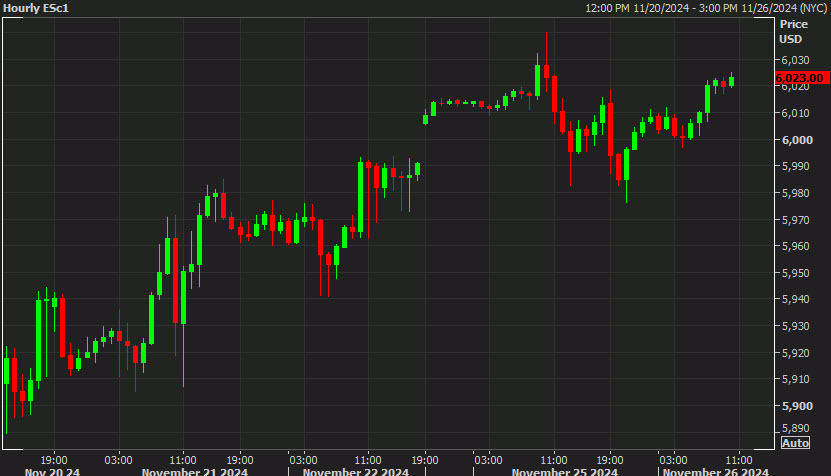Click the 5,940 price axis label

795,299
